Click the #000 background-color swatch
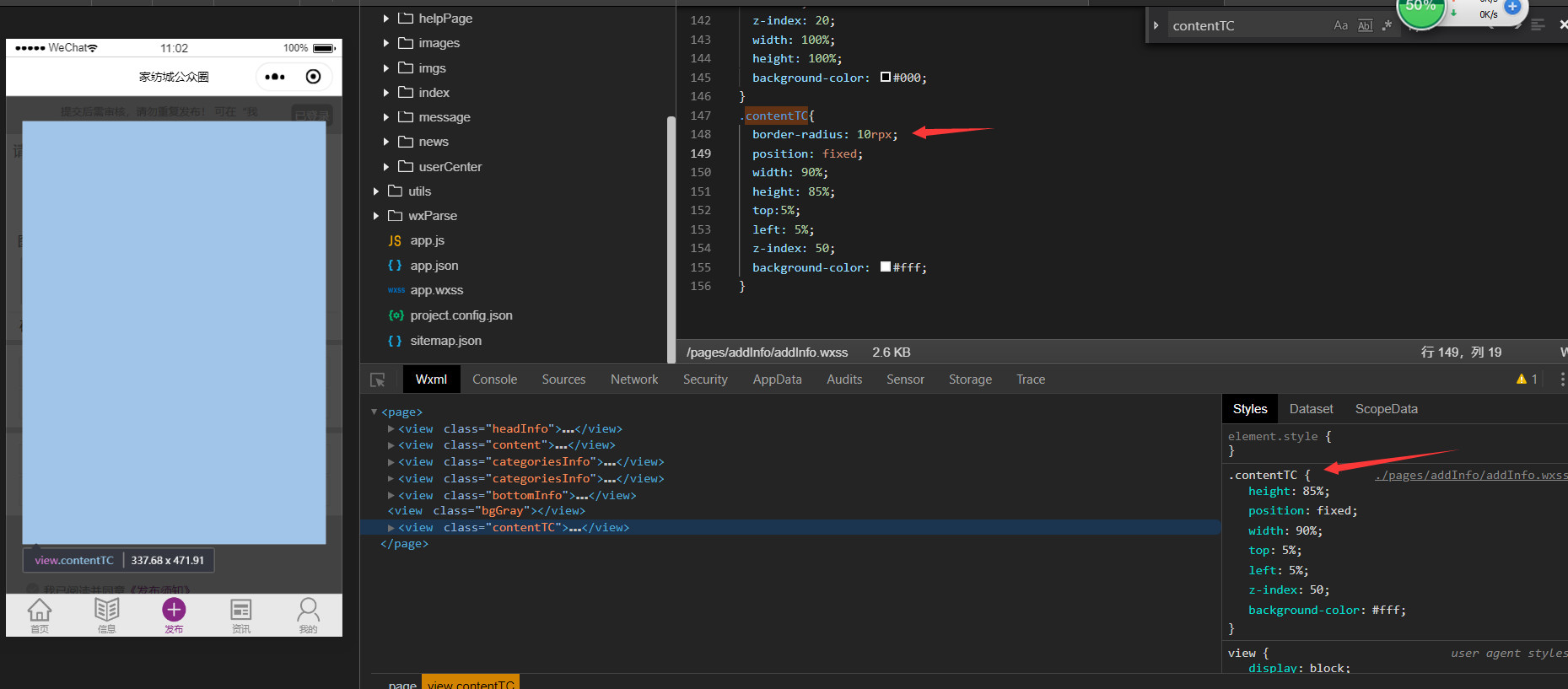Viewport: 1568px width, 689px height. [x=886, y=78]
